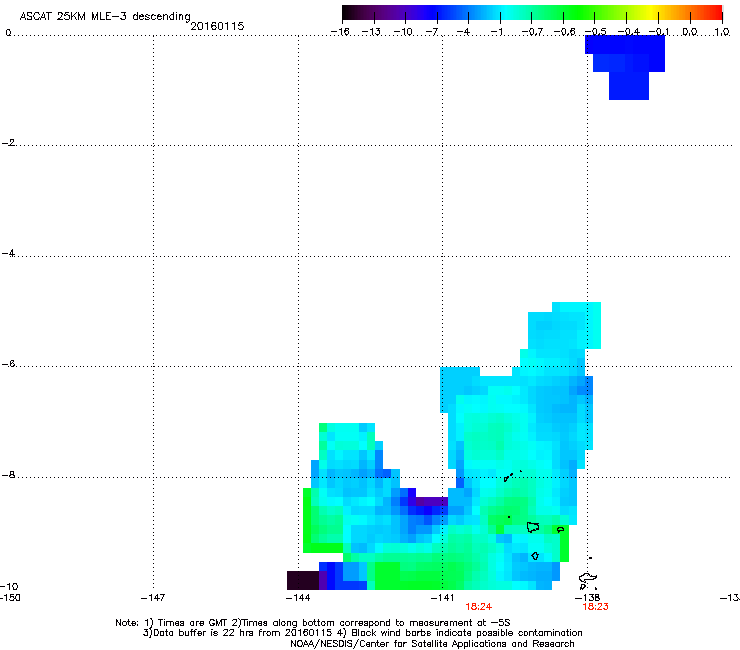Screen dimensions: 740x650
Task: Click the 0.0 color scale label
Action: [x=690, y=32]
